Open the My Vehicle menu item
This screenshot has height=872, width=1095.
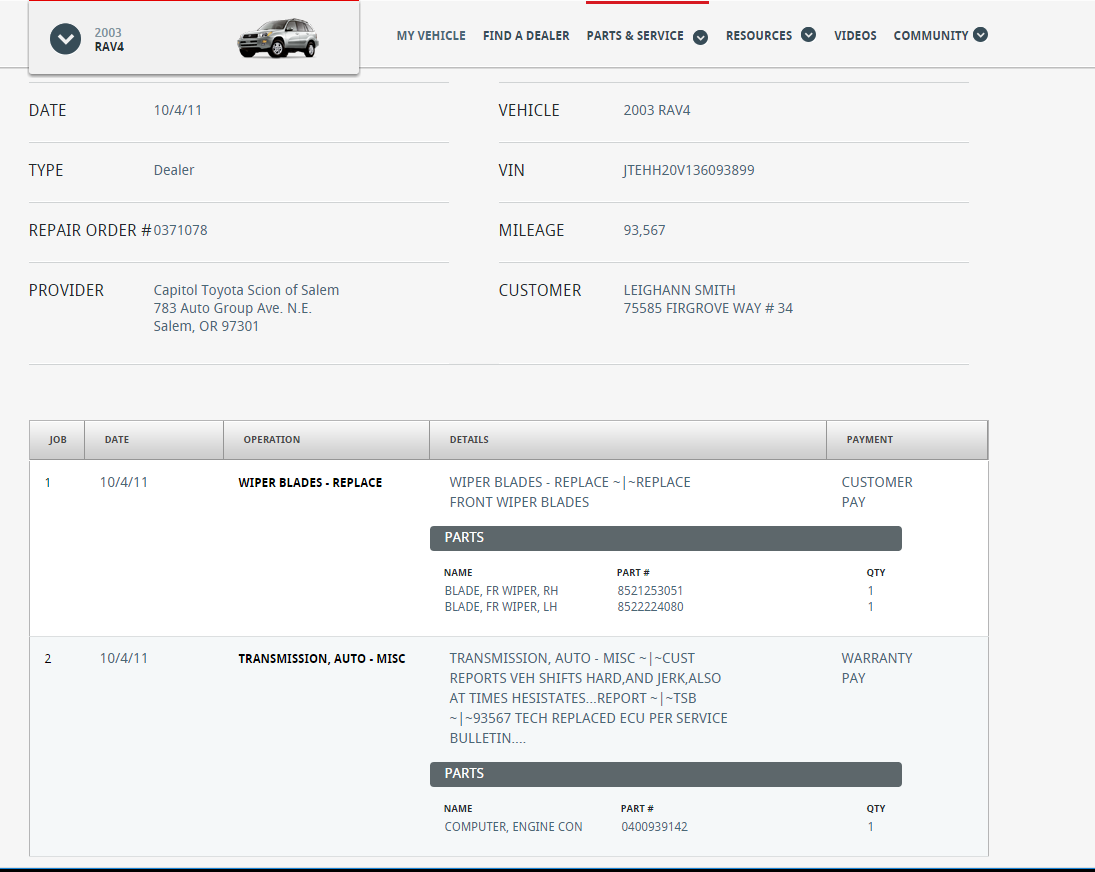431,36
